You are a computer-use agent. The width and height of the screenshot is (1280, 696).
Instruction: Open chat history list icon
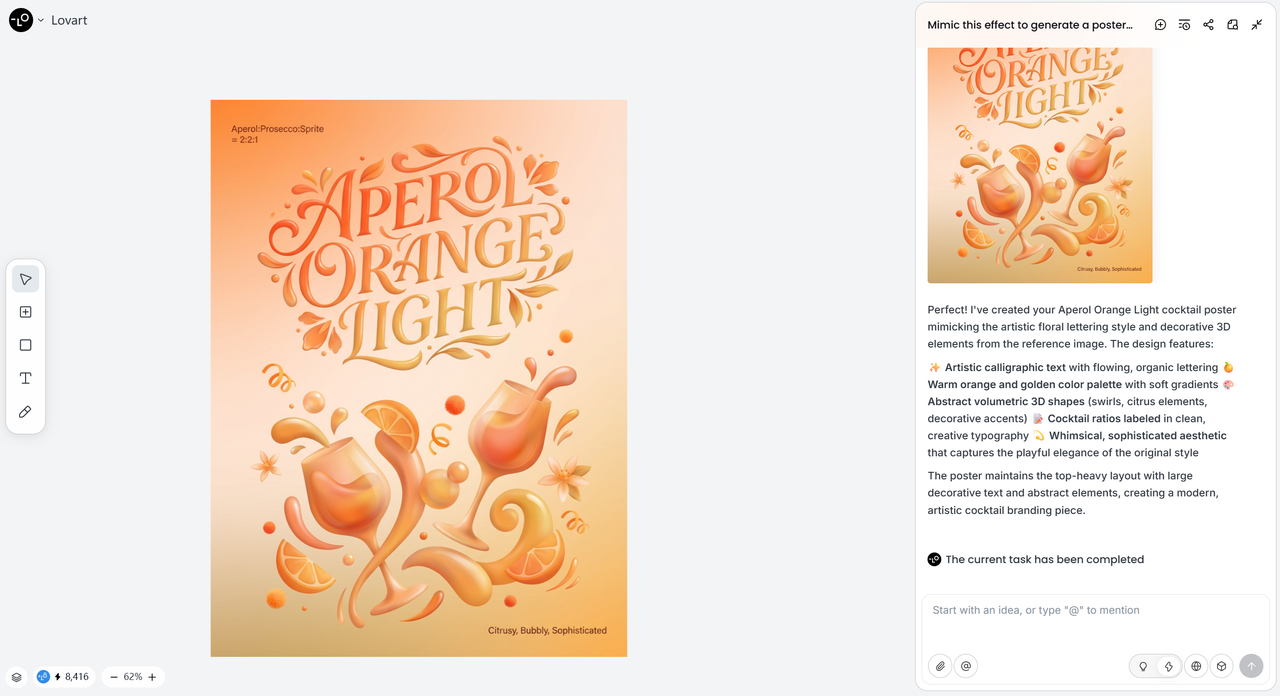1184,25
